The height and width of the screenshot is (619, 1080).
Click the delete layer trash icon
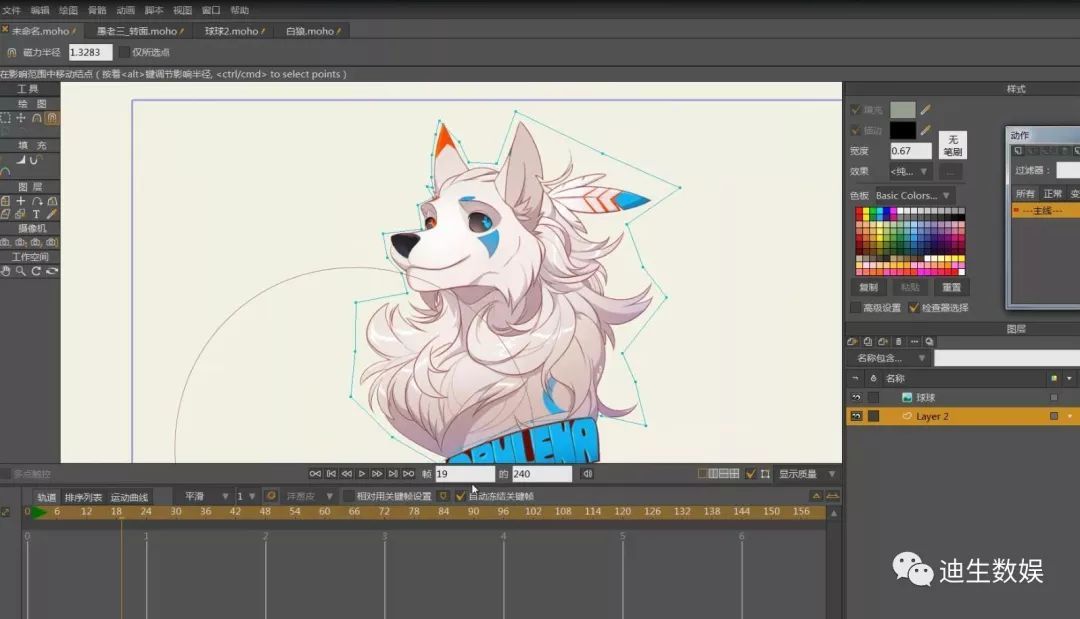pyautogui.click(x=898, y=342)
